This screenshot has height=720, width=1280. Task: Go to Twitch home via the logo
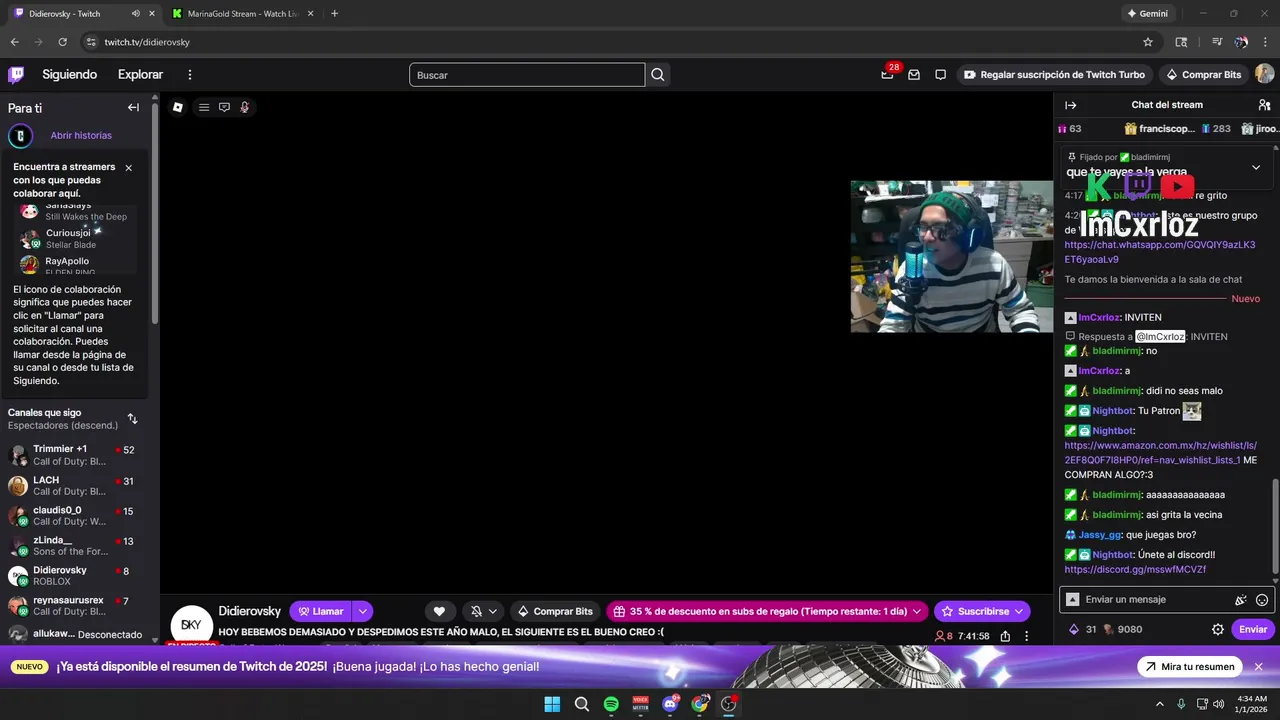point(16,74)
